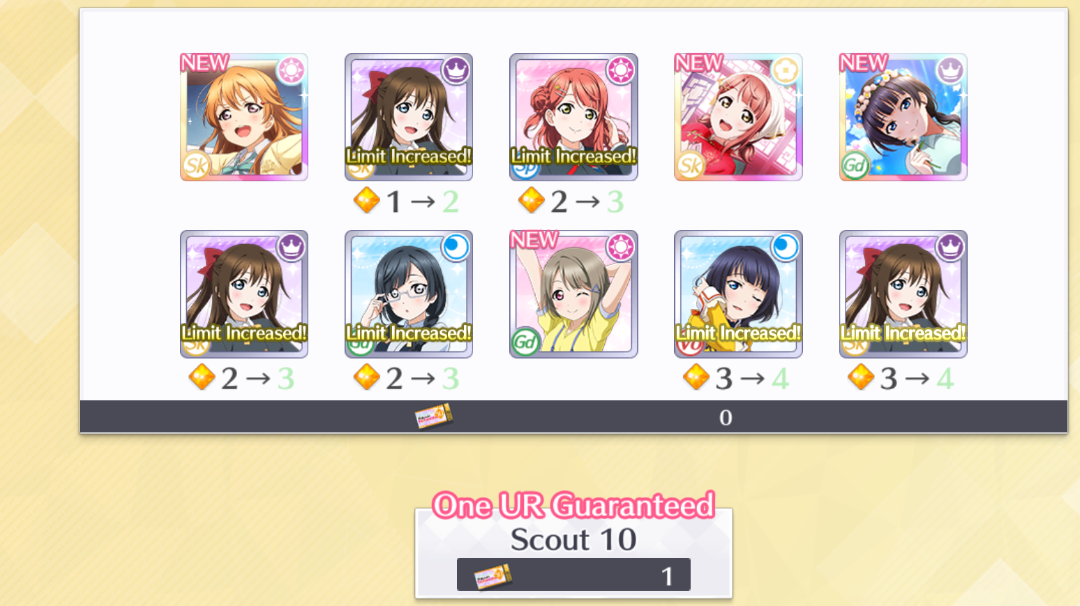This screenshot has width=1080, height=606.
Task: Select the winking dark-haired girl card
Action: point(738,294)
